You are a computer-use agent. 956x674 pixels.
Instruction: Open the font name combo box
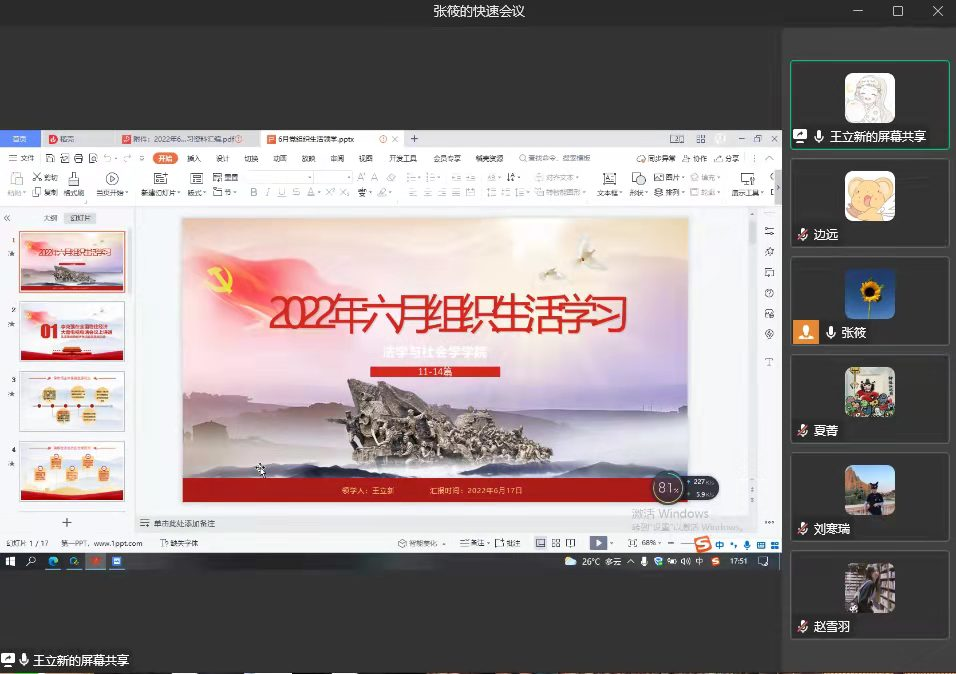pyautogui.click(x=280, y=177)
